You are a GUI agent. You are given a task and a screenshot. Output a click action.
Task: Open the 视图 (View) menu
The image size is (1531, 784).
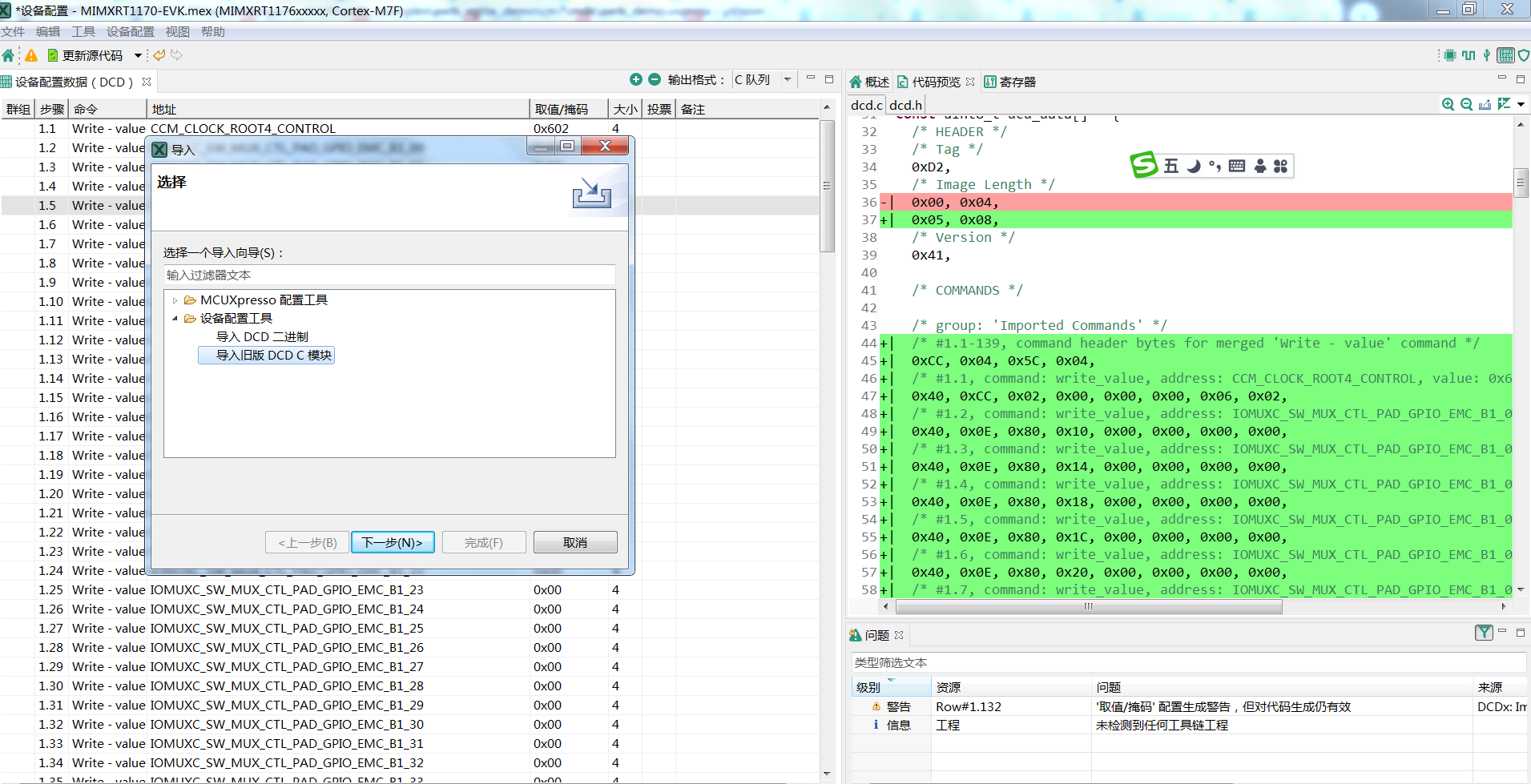(x=178, y=32)
